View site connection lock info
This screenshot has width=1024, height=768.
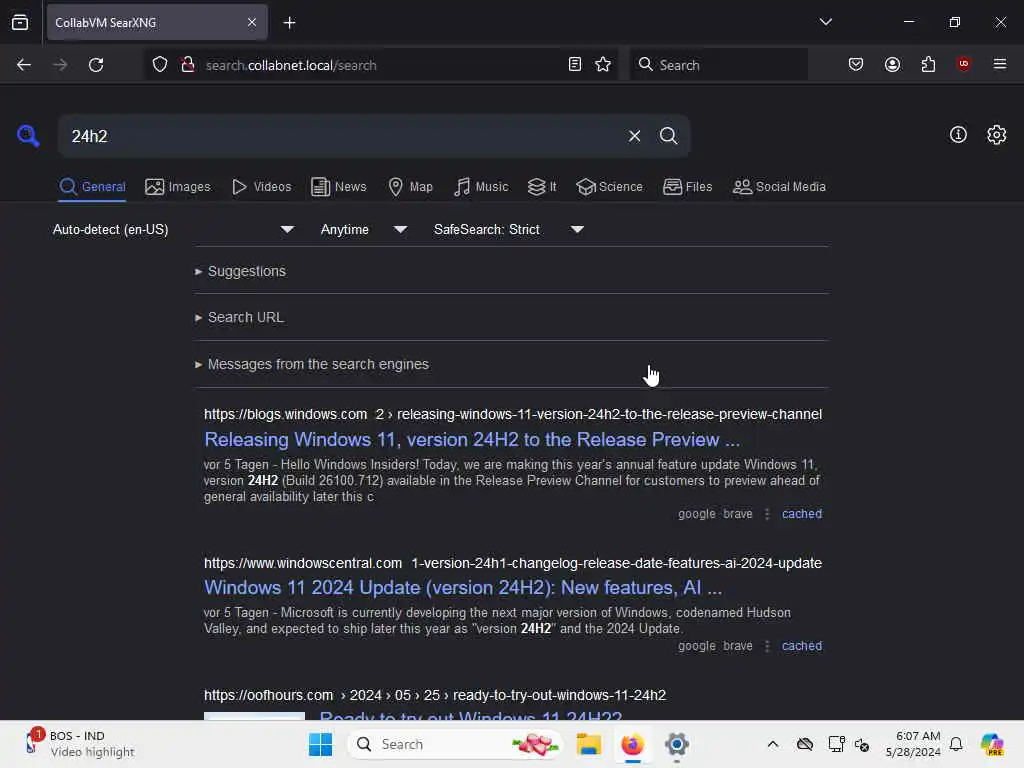coord(188,65)
